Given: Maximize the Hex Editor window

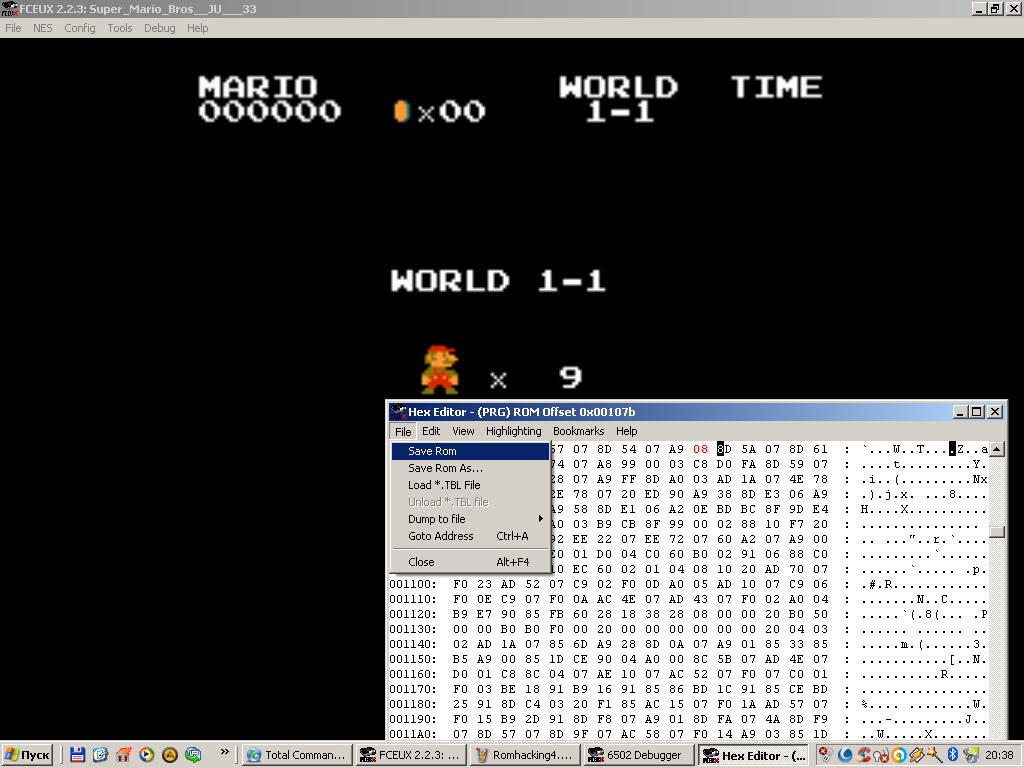Looking at the screenshot, I should [977, 412].
